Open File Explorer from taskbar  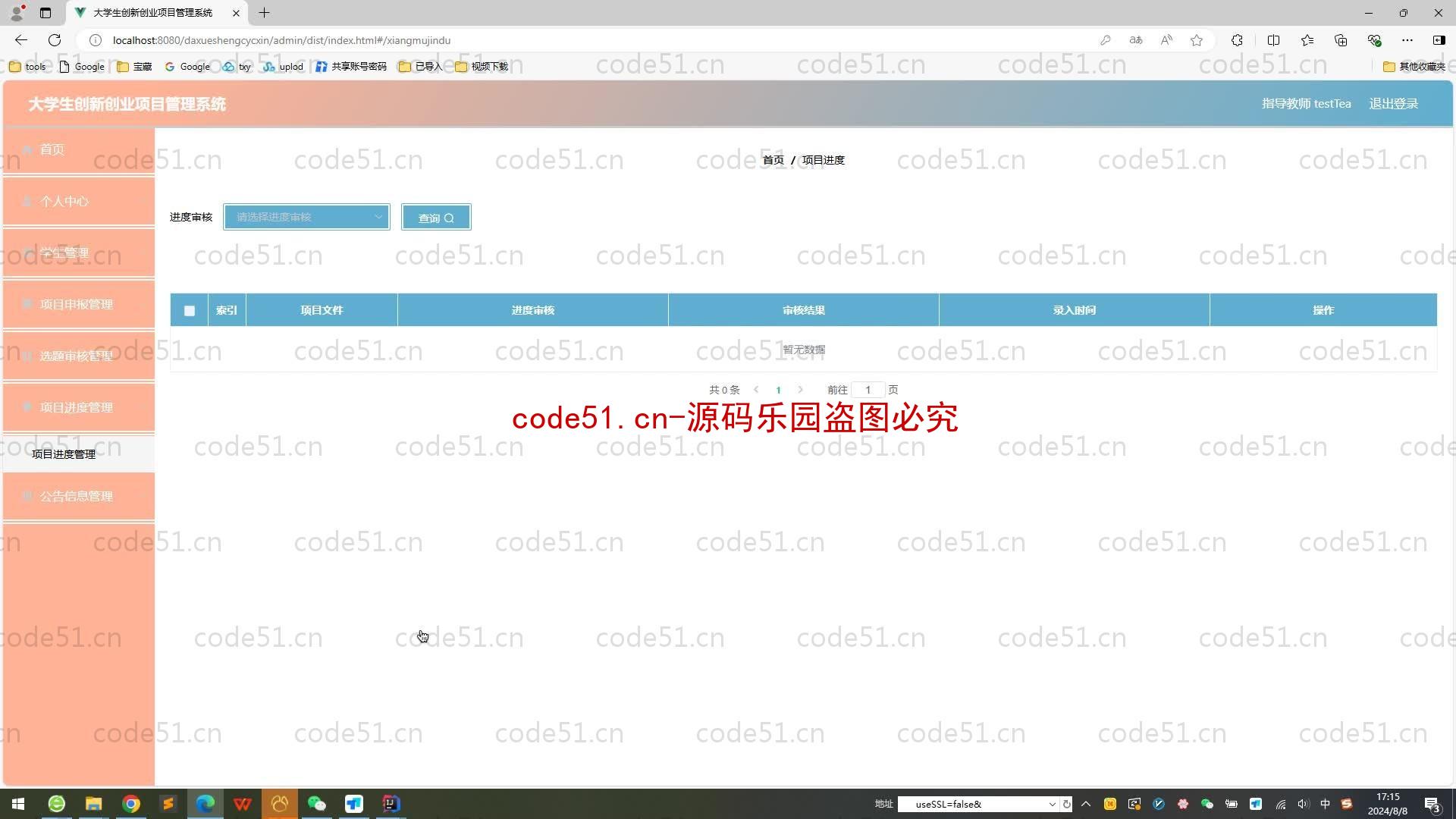click(x=93, y=804)
